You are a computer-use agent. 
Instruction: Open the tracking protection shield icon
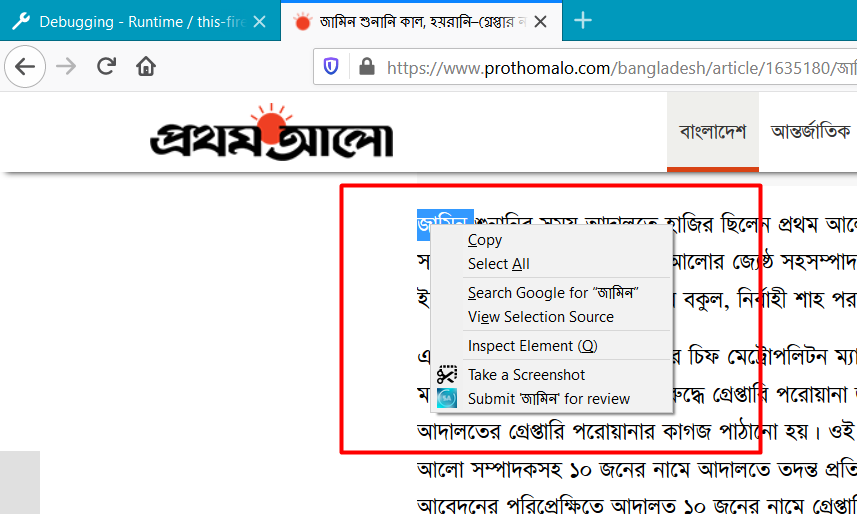(331, 67)
